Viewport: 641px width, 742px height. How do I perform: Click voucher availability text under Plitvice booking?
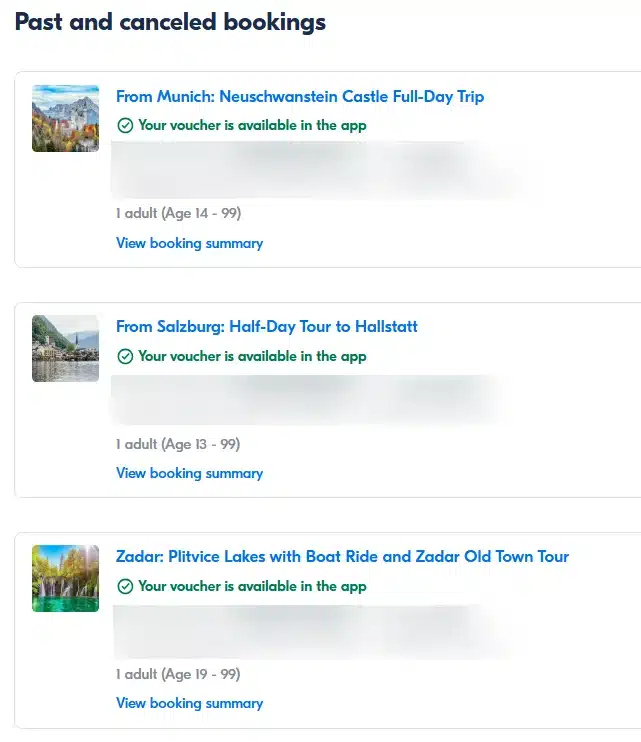click(x=252, y=586)
